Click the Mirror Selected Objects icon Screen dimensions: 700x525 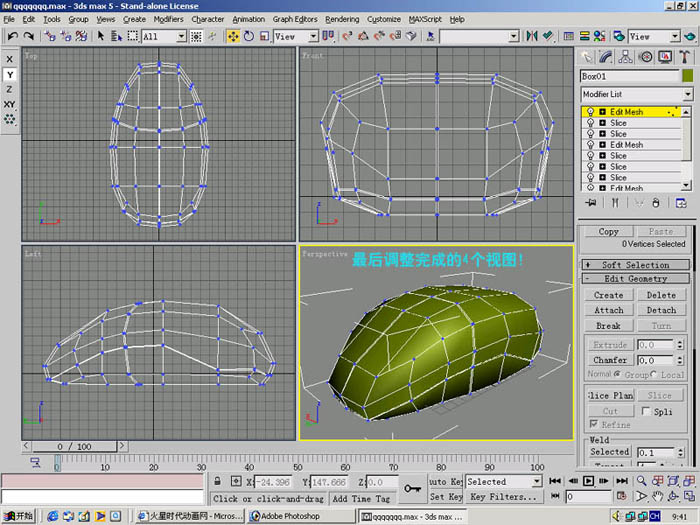[532, 36]
